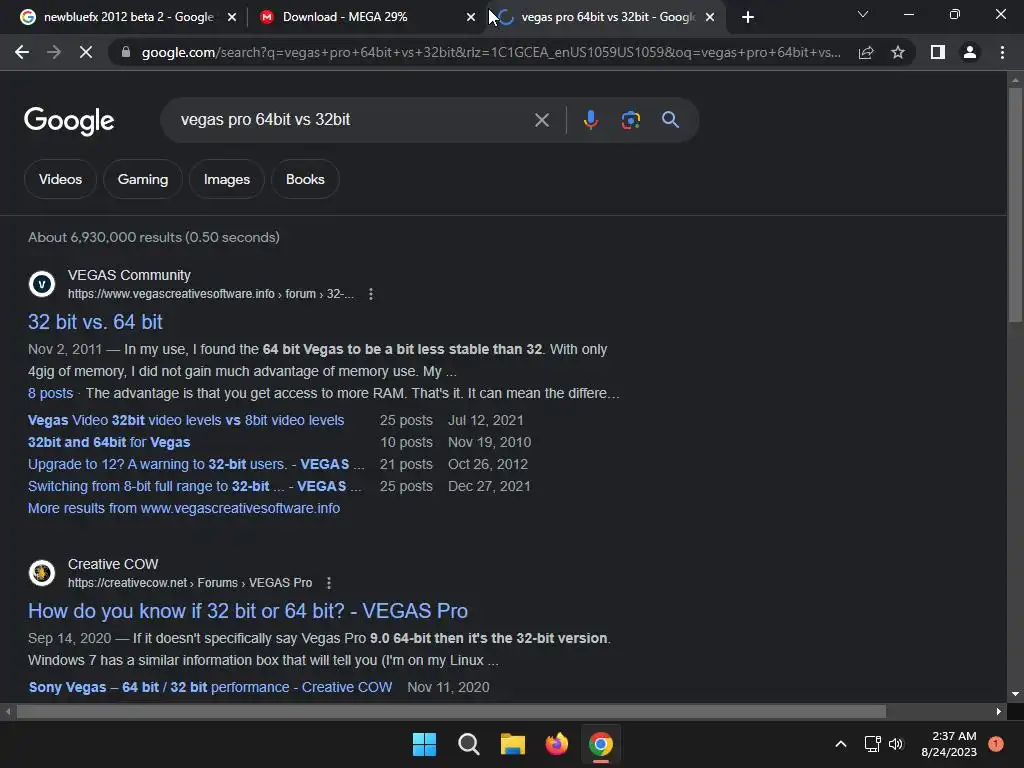Click VEGAS Community site favicon
This screenshot has width=1024, height=768.
pyautogui.click(x=42, y=284)
